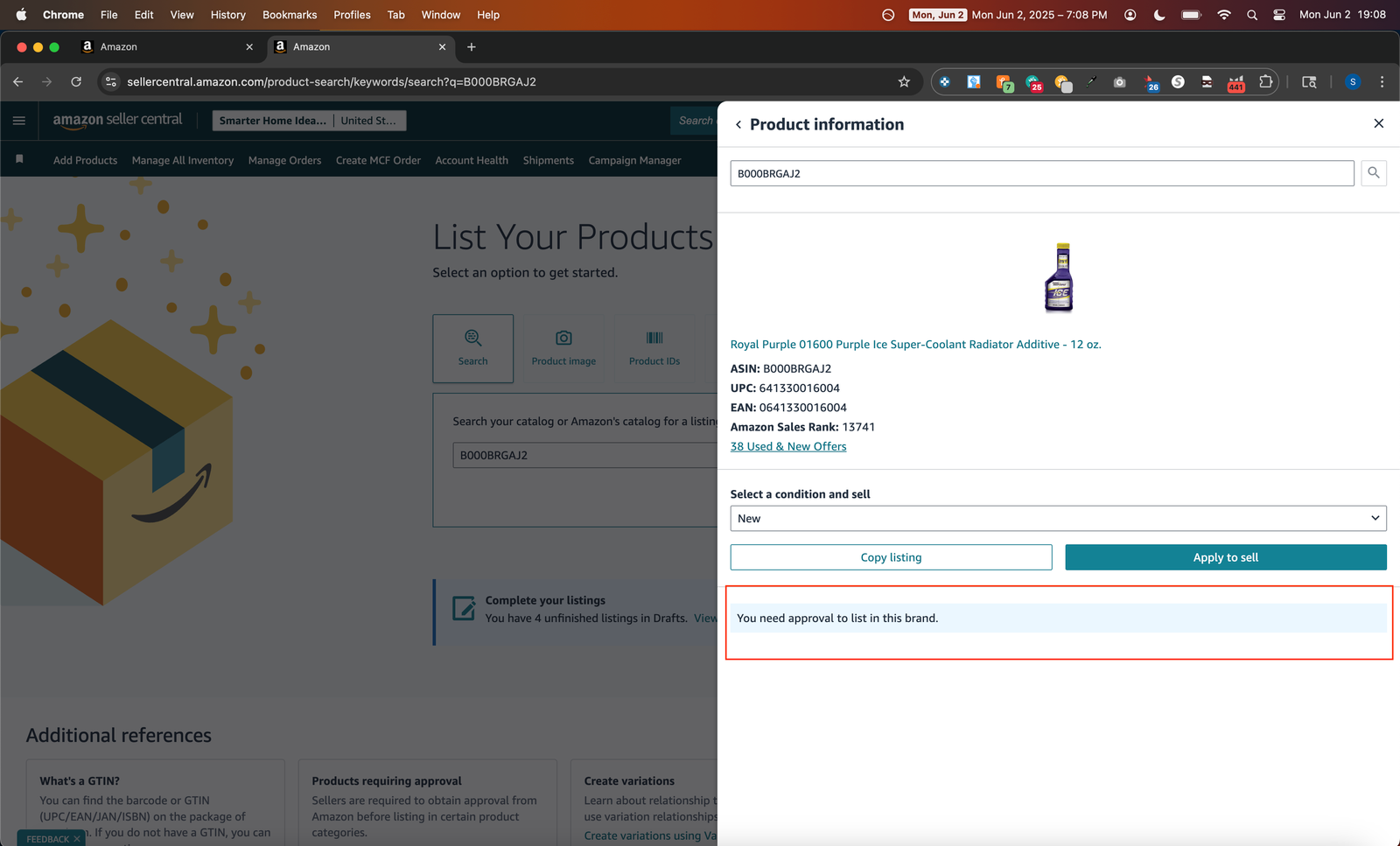Open the Smarter Home Ideas account switcher
This screenshot has height=846, width=1400.
click(x=273, y=121)
